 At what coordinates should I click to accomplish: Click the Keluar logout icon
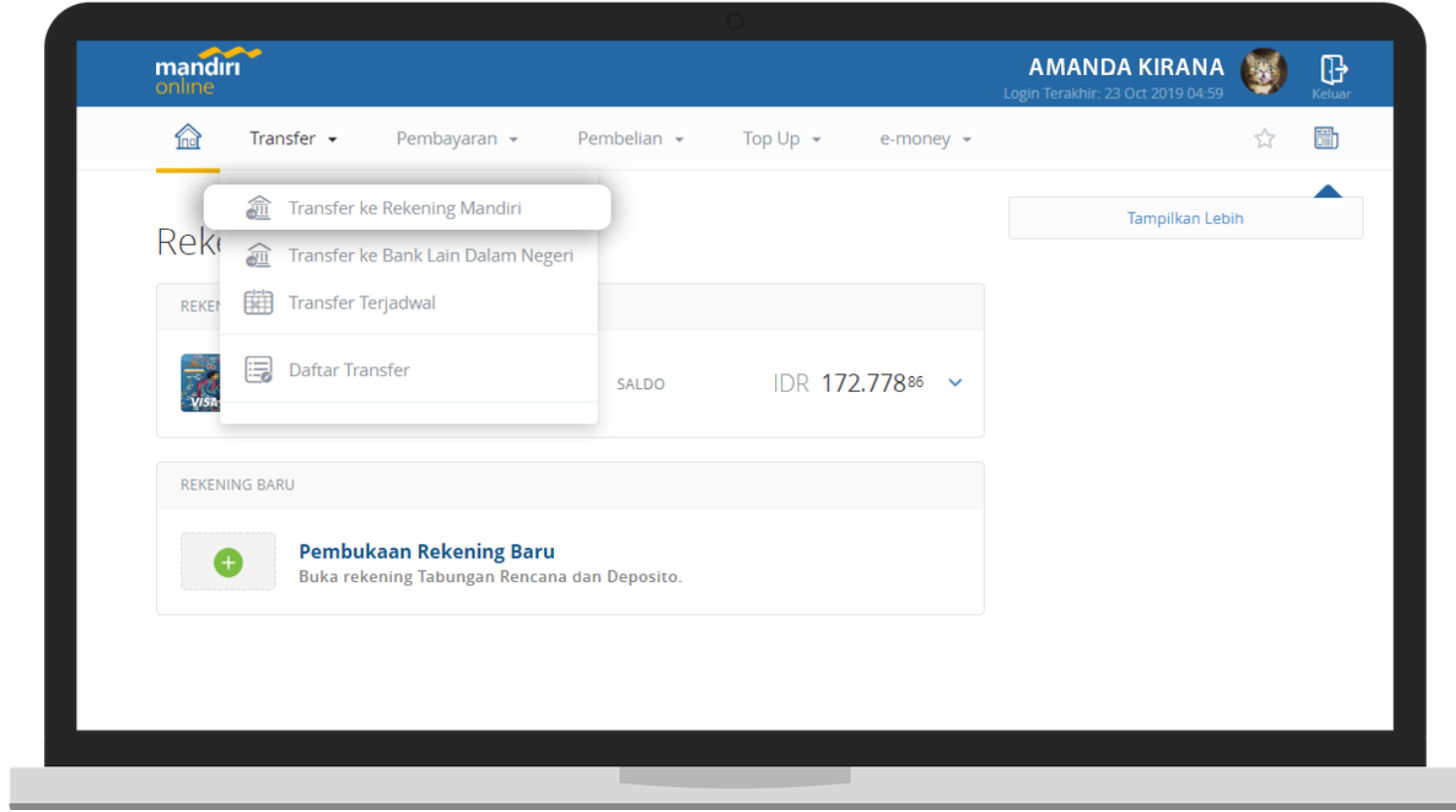[1332, 70]
